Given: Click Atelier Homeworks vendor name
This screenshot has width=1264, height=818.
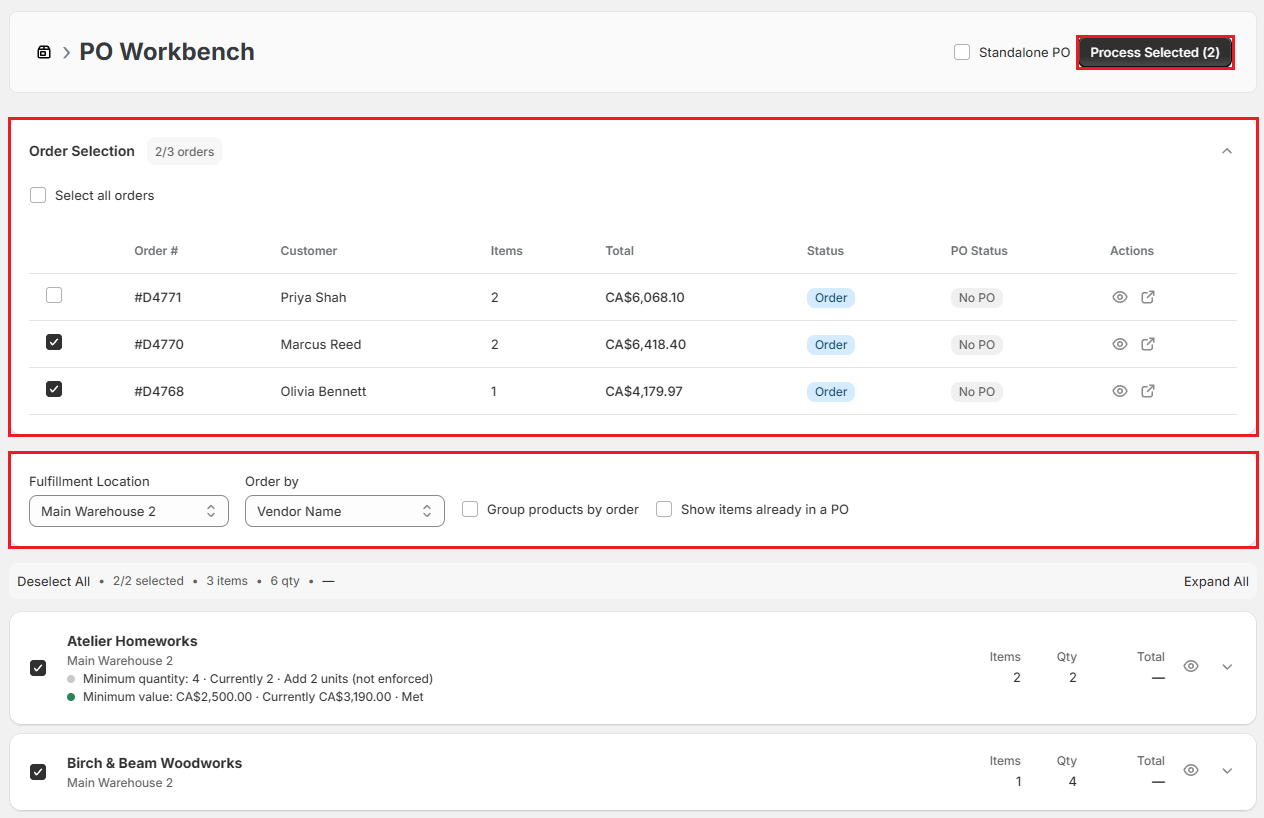Looking at the screenshot, I should tap(132, 641).
